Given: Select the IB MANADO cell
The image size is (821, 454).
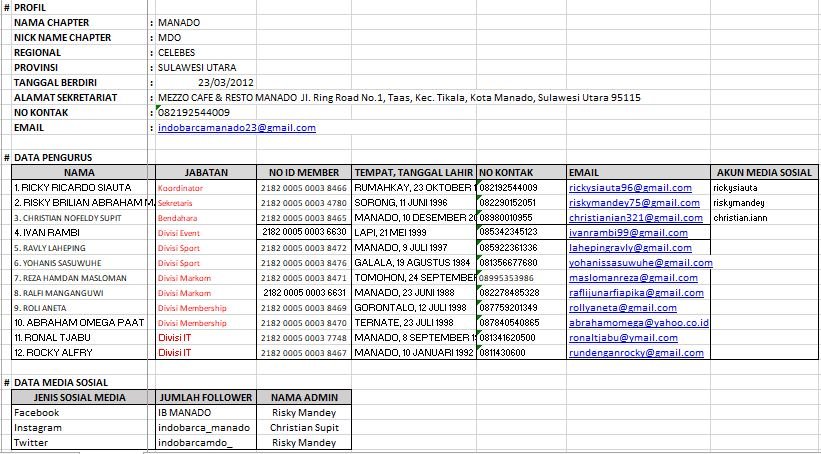Looking at the screenshot, I should click(206, 413).
